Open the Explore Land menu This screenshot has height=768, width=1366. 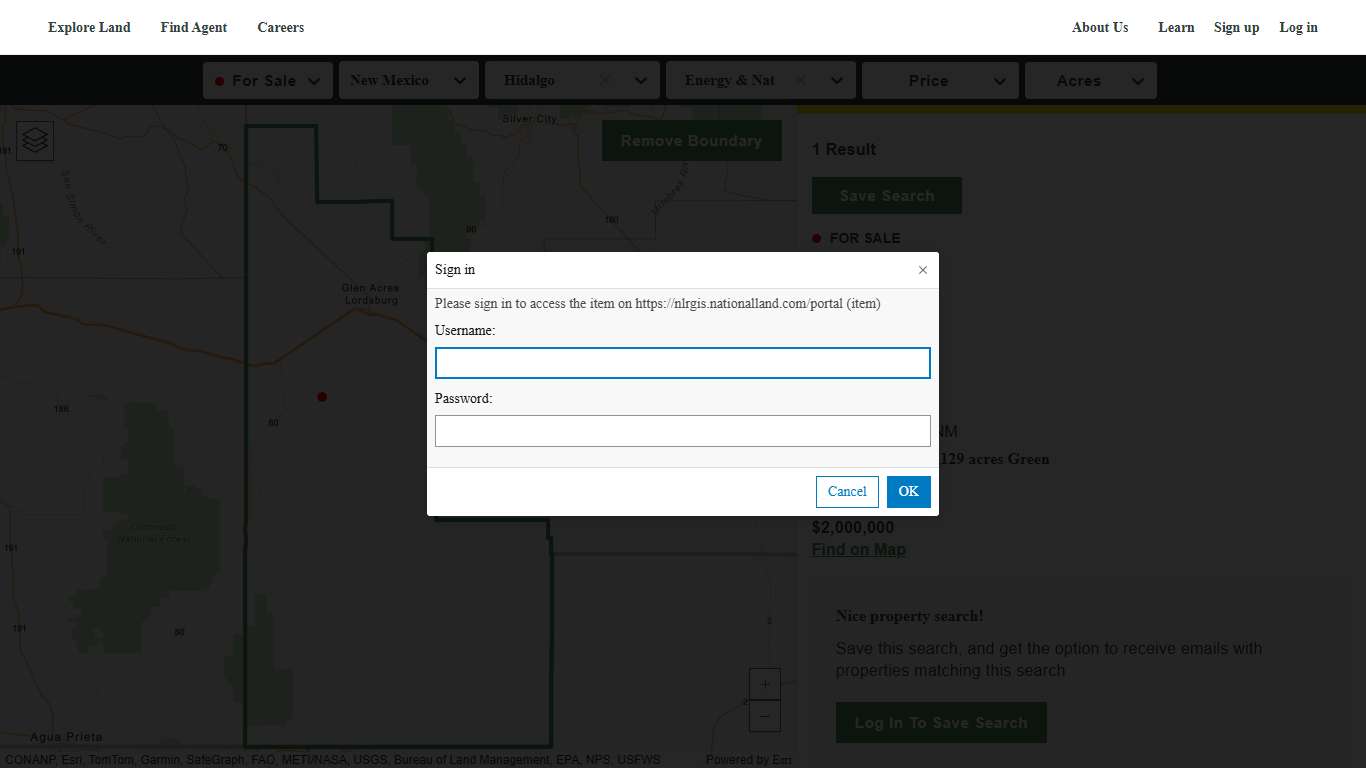click(89, 27)
